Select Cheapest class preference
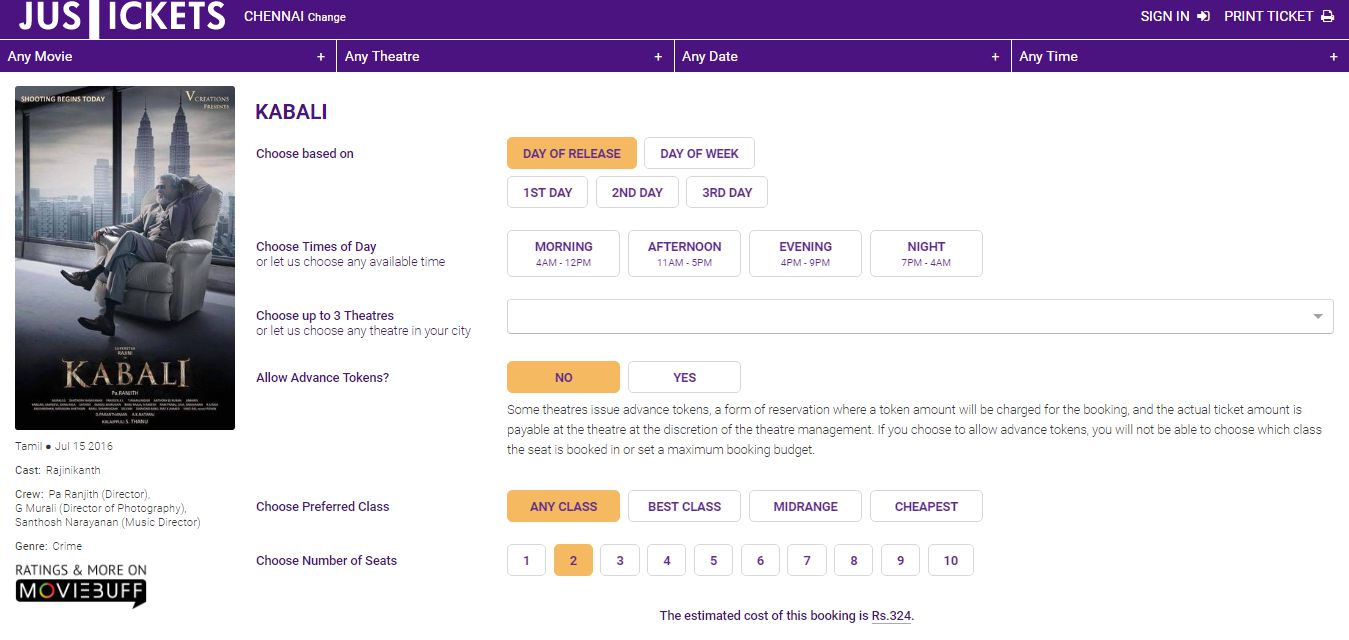The width and height of the screenshot is (1349, 640). [926, 506]
